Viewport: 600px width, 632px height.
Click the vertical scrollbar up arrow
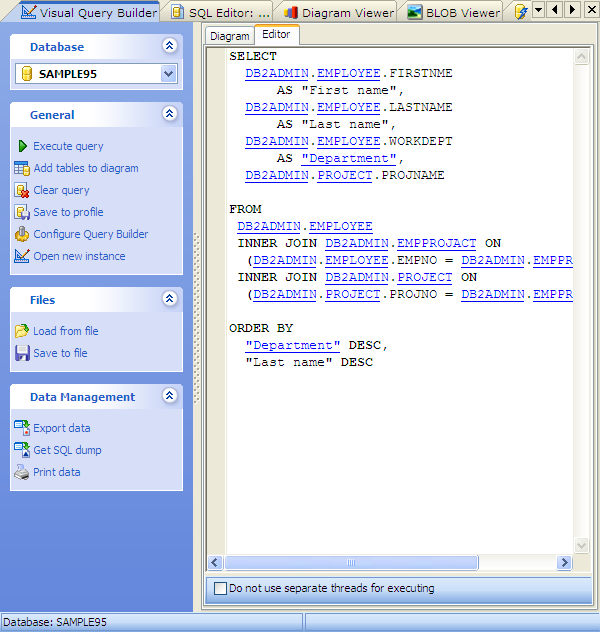point(581,57)
